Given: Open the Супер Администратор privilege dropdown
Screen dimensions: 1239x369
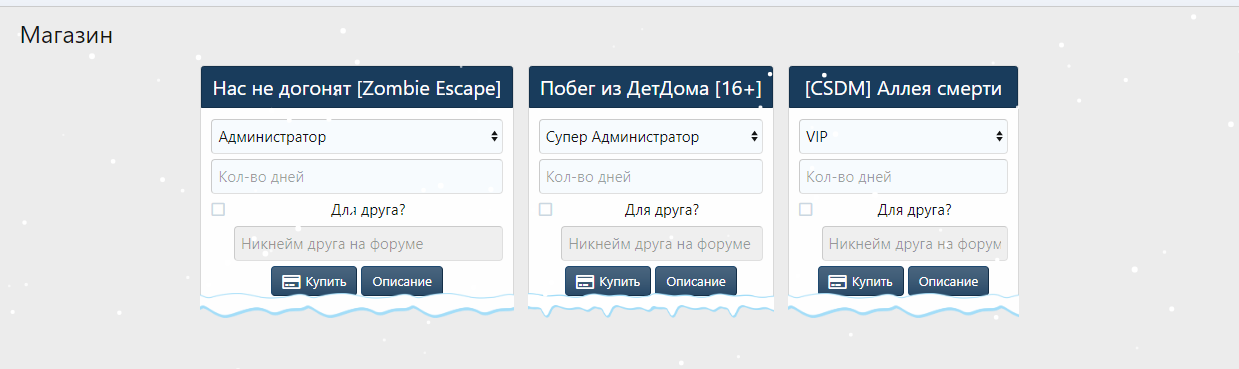Looking at the screenshot, I should coord(651,137).
